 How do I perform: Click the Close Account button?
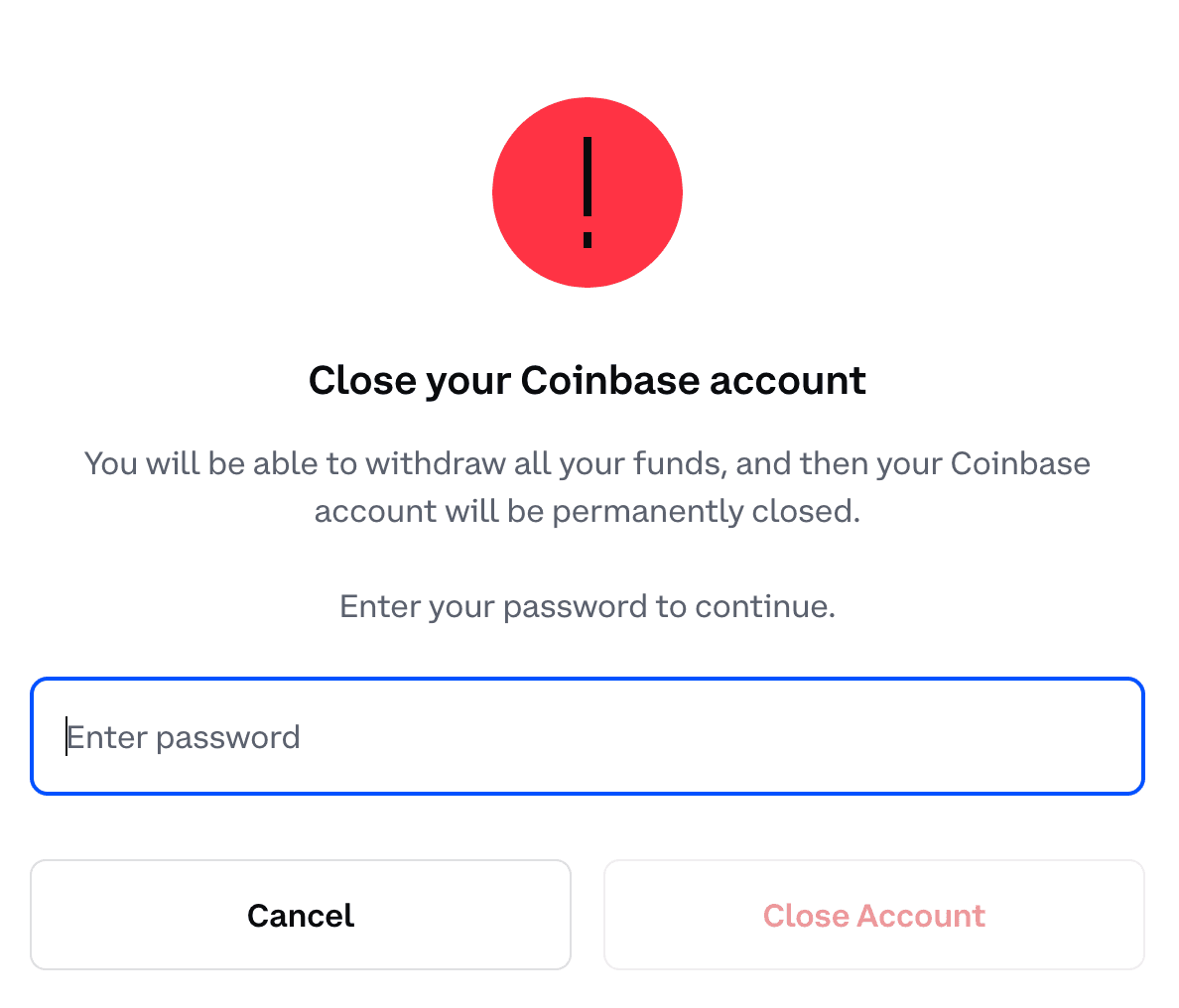pyautogui.click(x=873, y=915)
